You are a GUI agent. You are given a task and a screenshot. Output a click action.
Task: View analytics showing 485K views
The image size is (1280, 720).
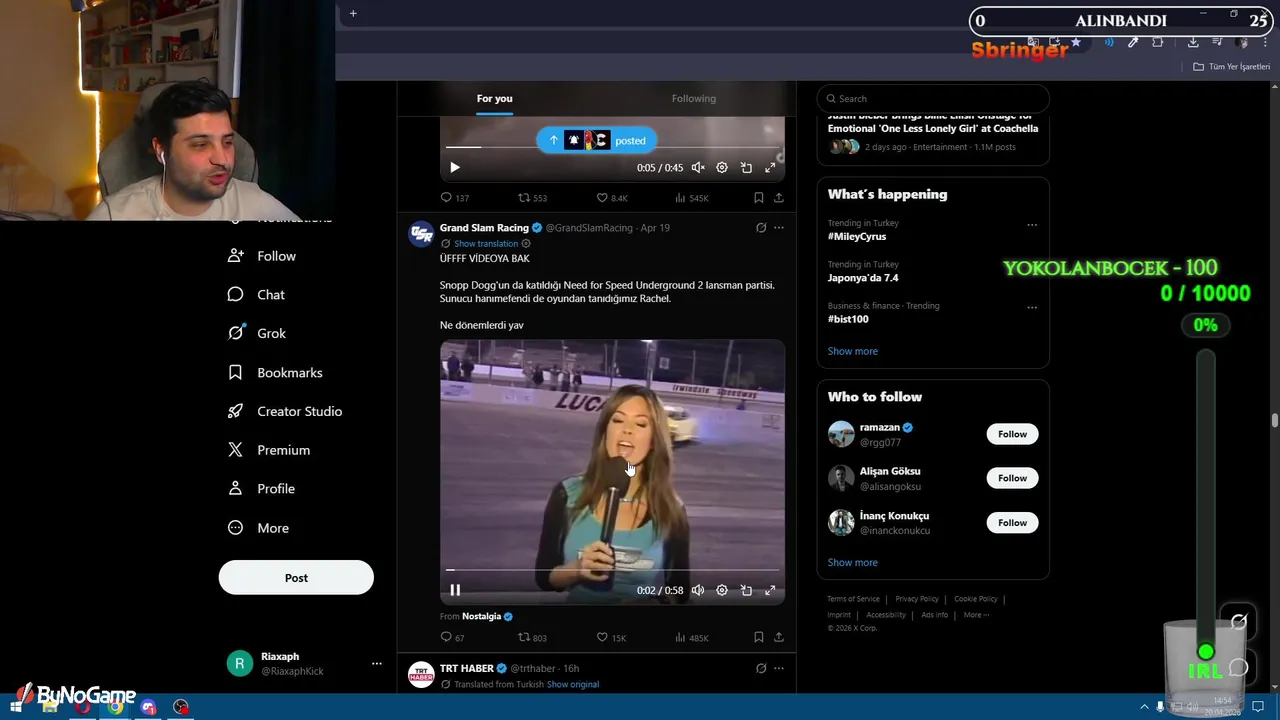tap(692, 638)
